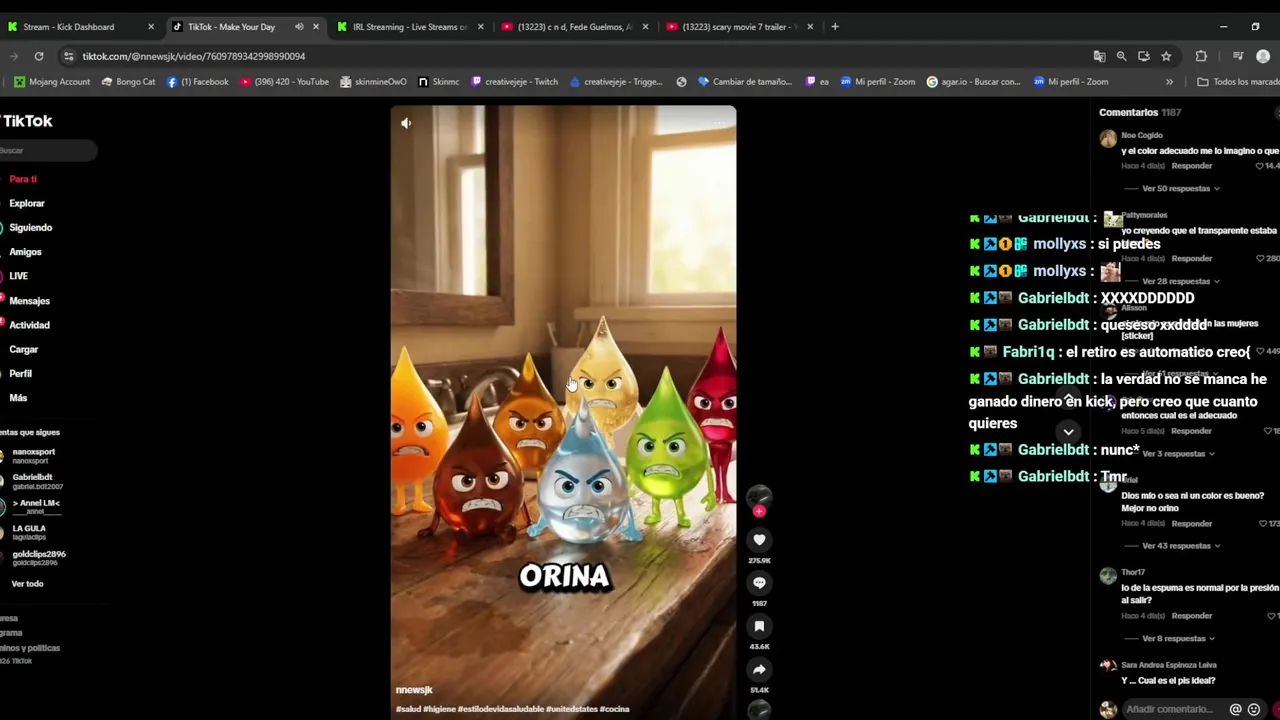Viewport: 1280px width, 720px height.
Task: Save the video with the bookmark icon
Action: click(x=759, y=626)
